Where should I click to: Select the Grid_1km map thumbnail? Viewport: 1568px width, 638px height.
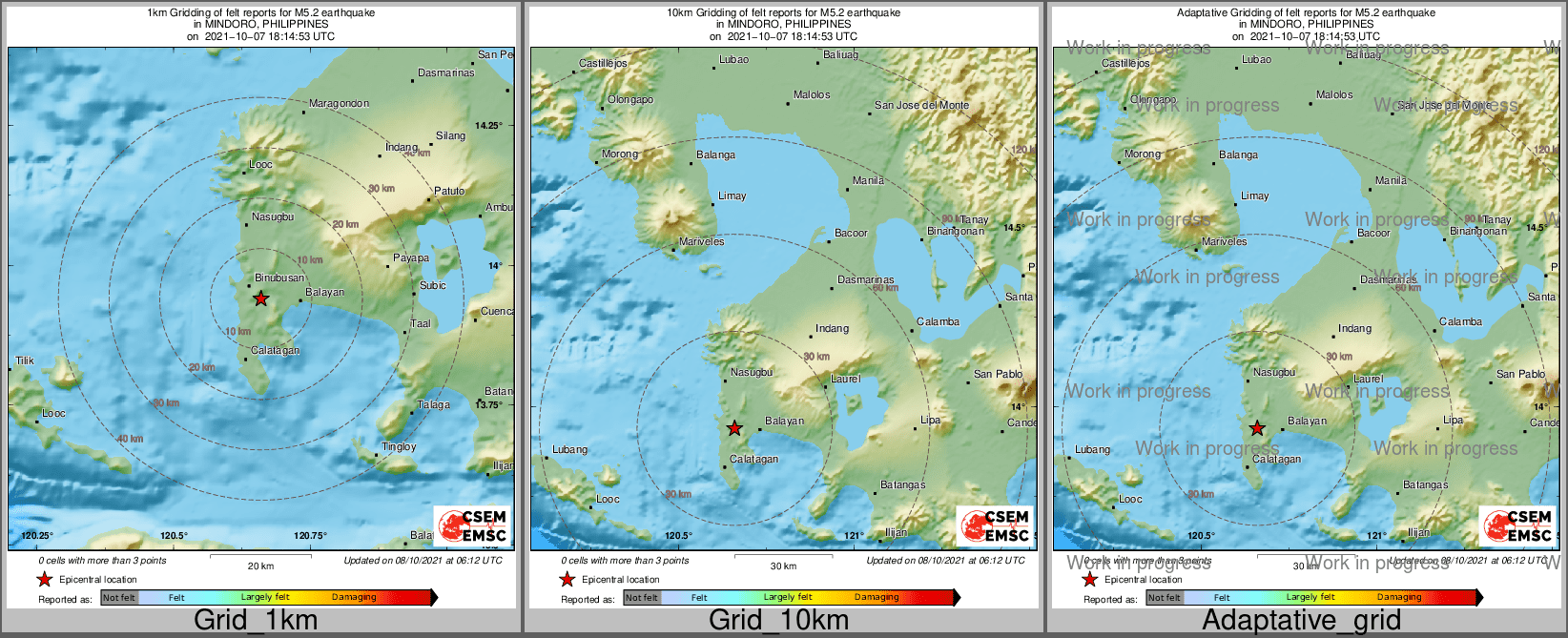click(x=261, y=306)
